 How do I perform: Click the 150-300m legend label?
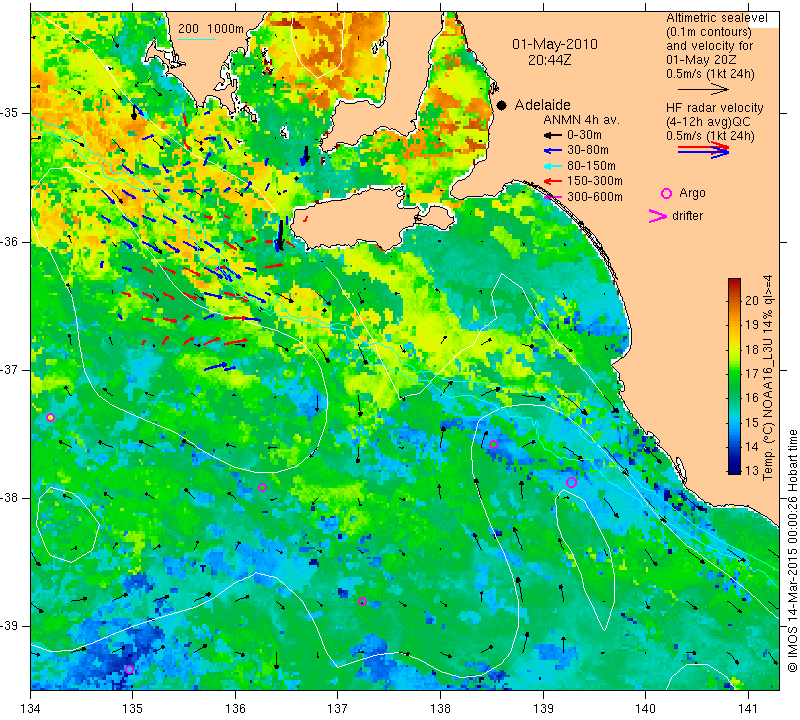594,181
